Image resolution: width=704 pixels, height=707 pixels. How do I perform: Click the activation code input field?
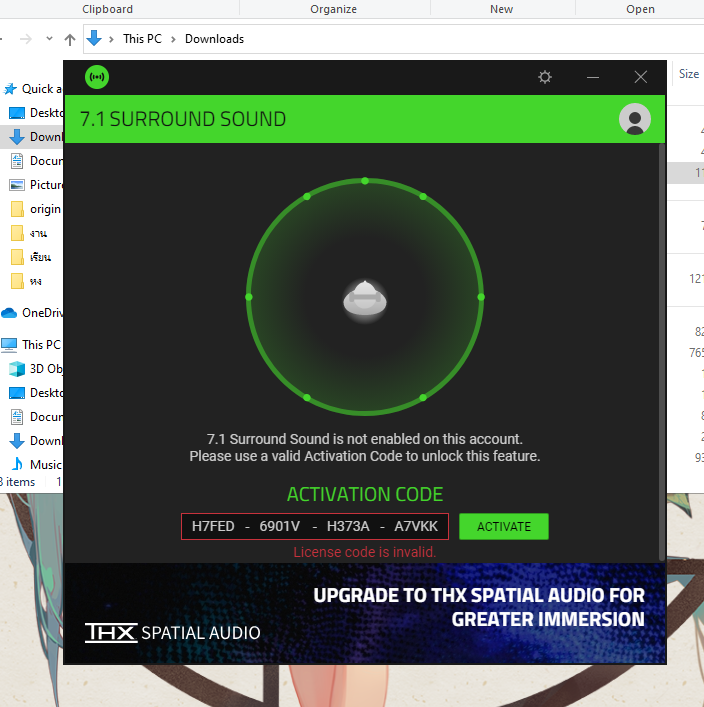[315, 526]
